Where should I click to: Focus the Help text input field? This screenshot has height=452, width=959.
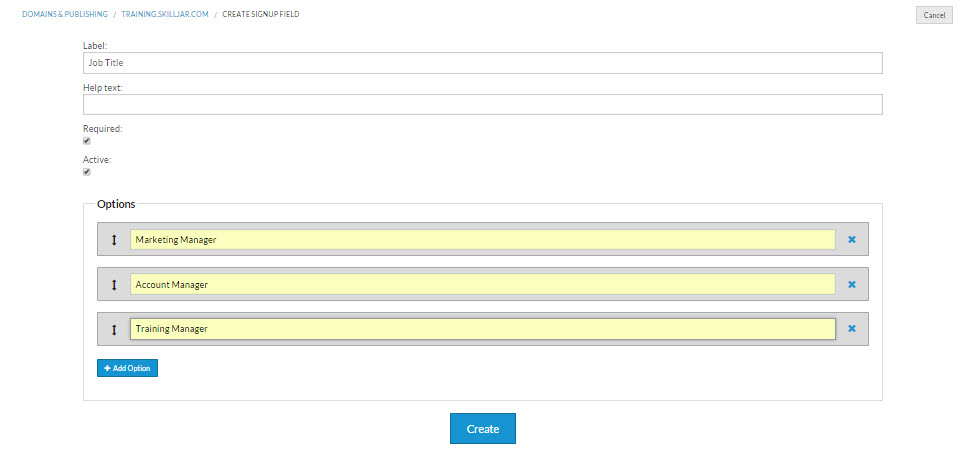point(482,104)
